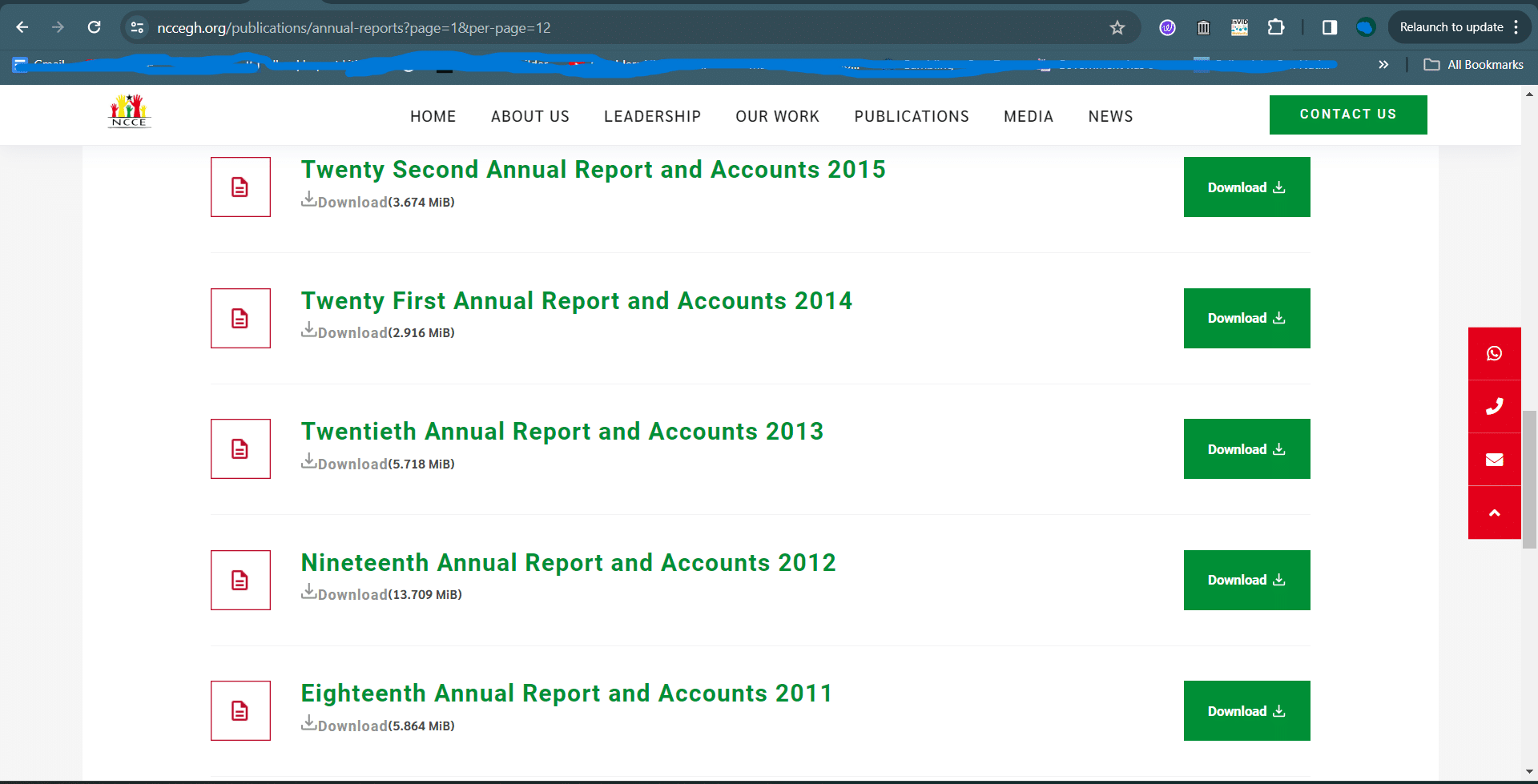Bookmark this page with star icon
The image size is (1538, 784).
(x=1117, y=28)
